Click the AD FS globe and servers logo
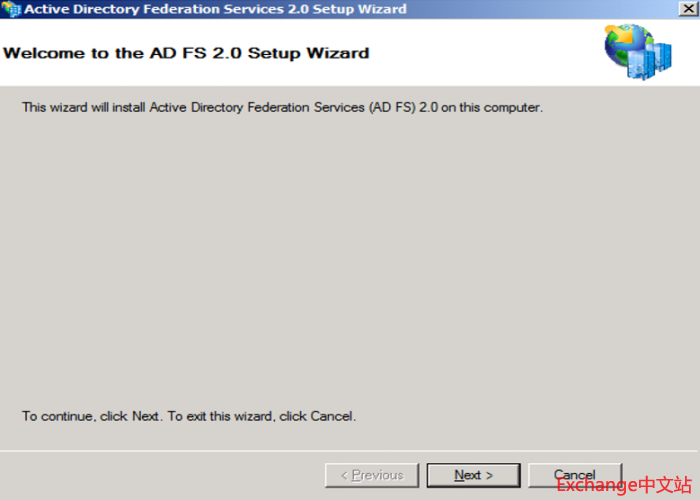This screenshot has height=500, width=700. (x=629, y=51)
